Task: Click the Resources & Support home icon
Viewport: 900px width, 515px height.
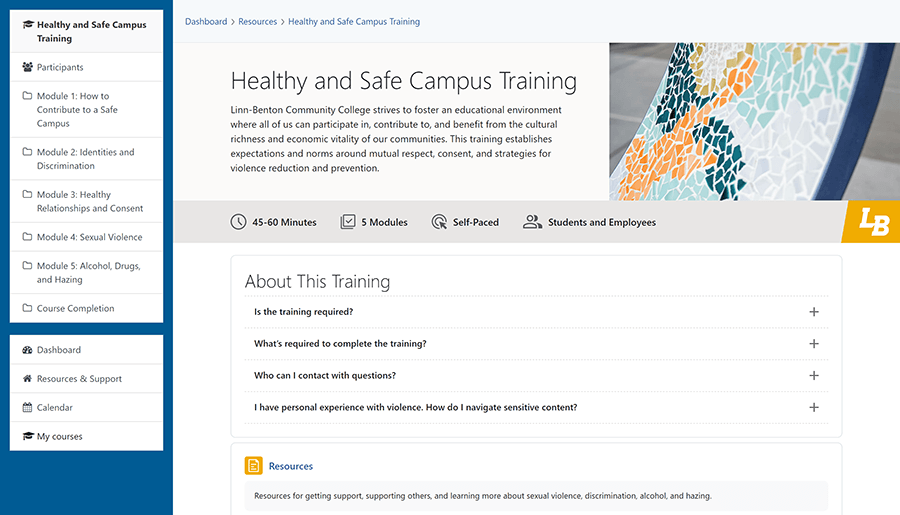Action: [x=27, y=378]
